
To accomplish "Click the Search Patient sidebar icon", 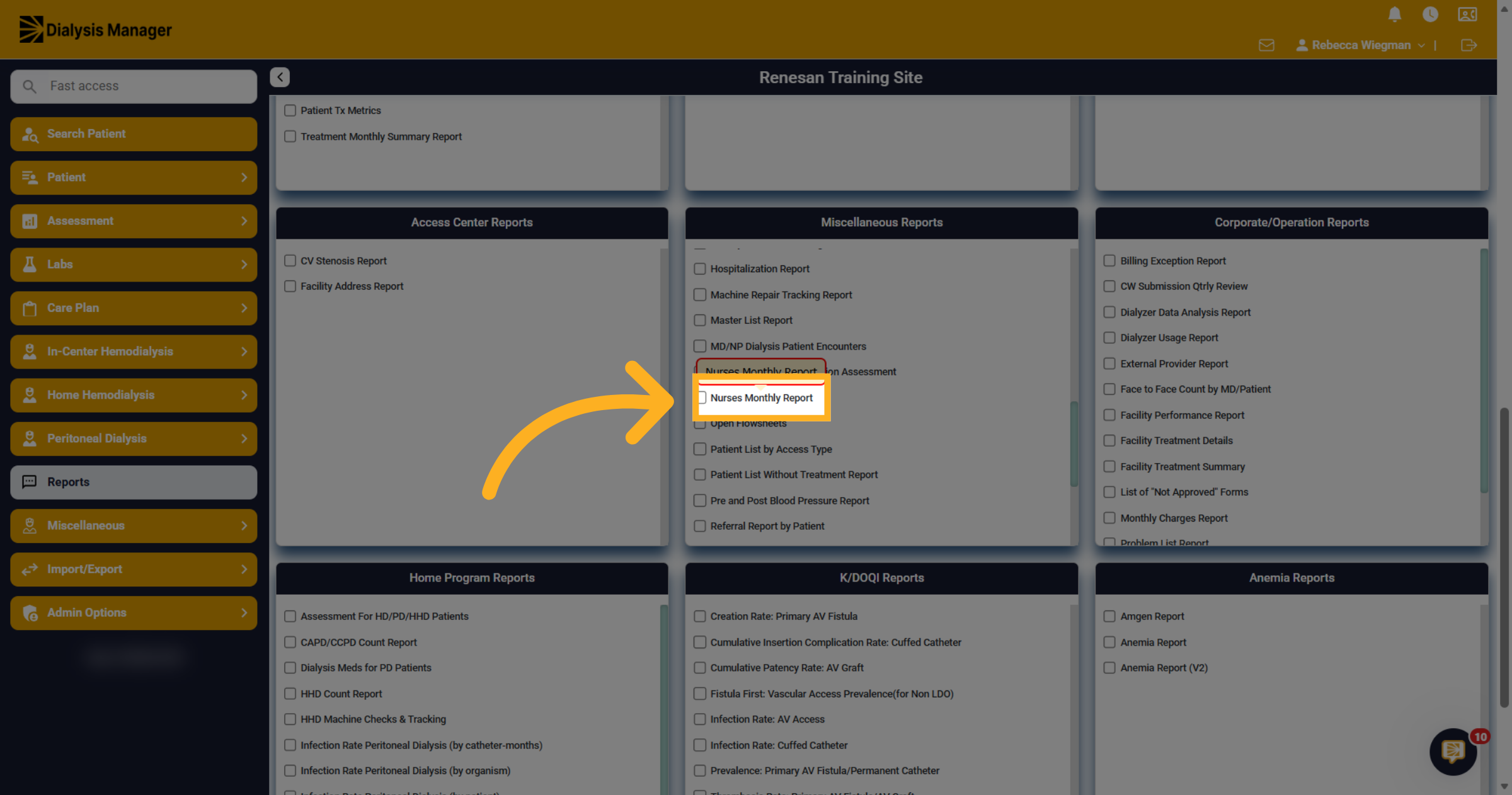I will (x=30, y=134).
